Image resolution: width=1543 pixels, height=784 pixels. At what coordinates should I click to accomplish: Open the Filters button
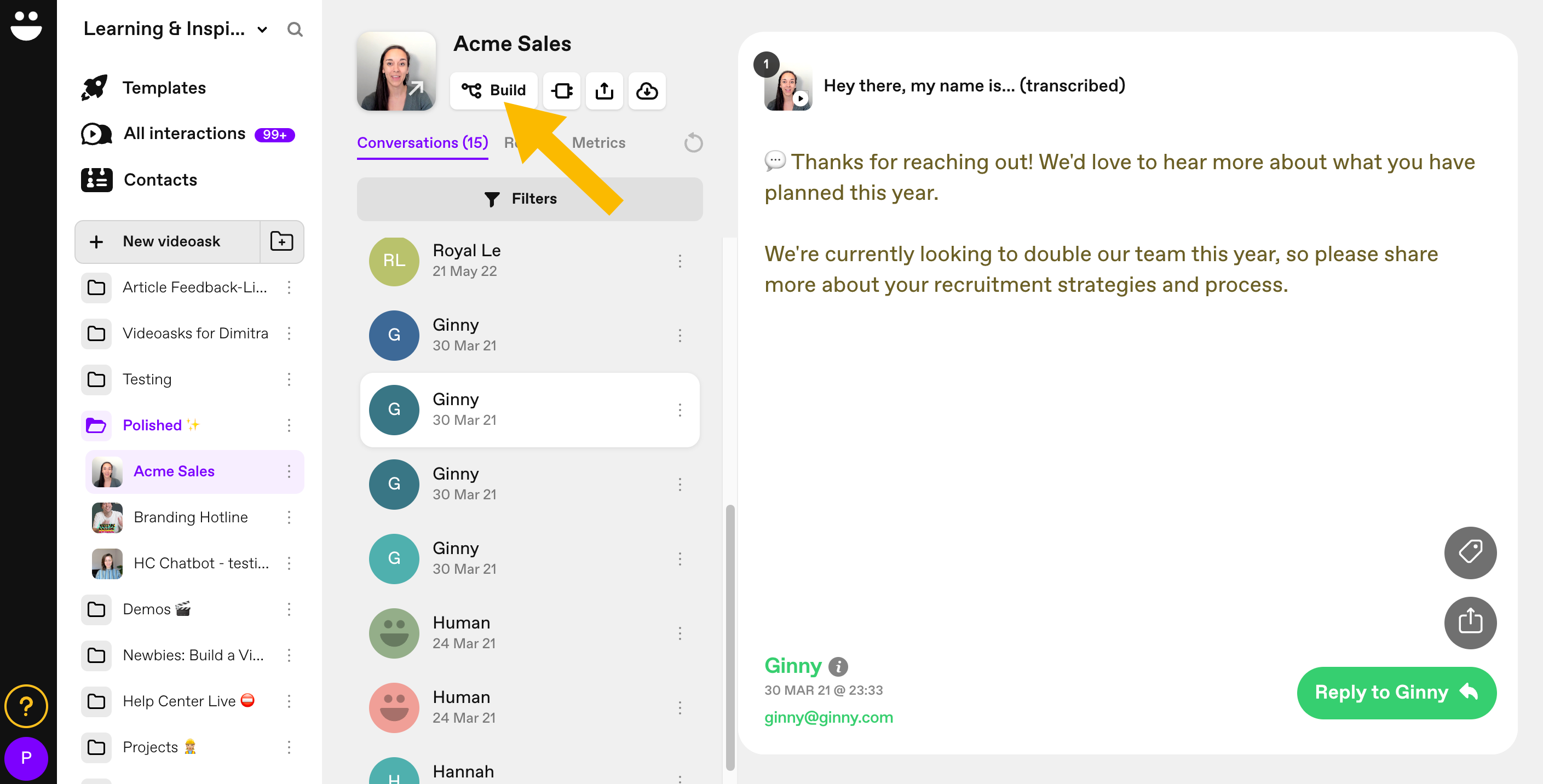[x=529, y=199]
